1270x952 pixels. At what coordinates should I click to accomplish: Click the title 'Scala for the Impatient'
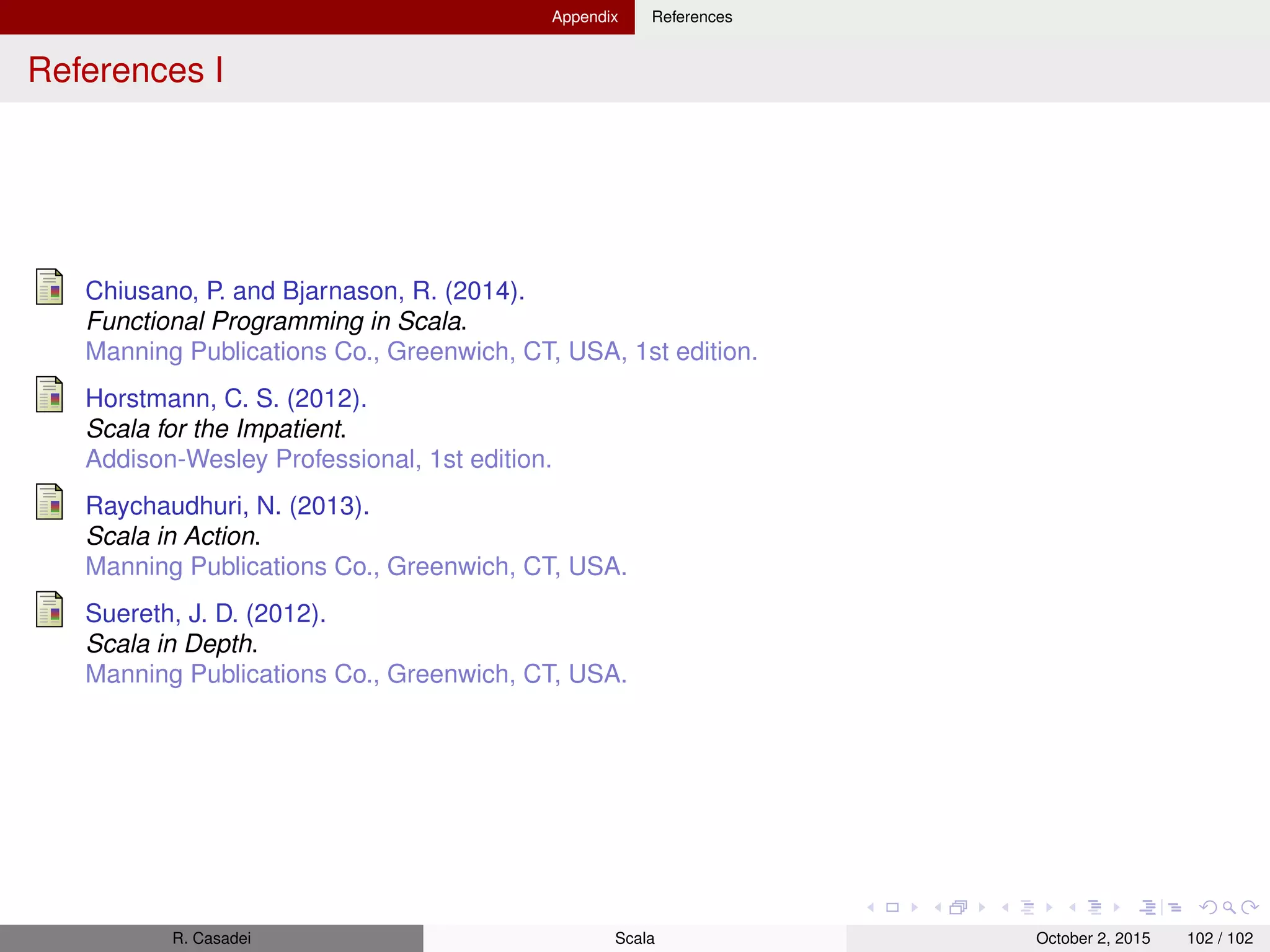[216, 429]
